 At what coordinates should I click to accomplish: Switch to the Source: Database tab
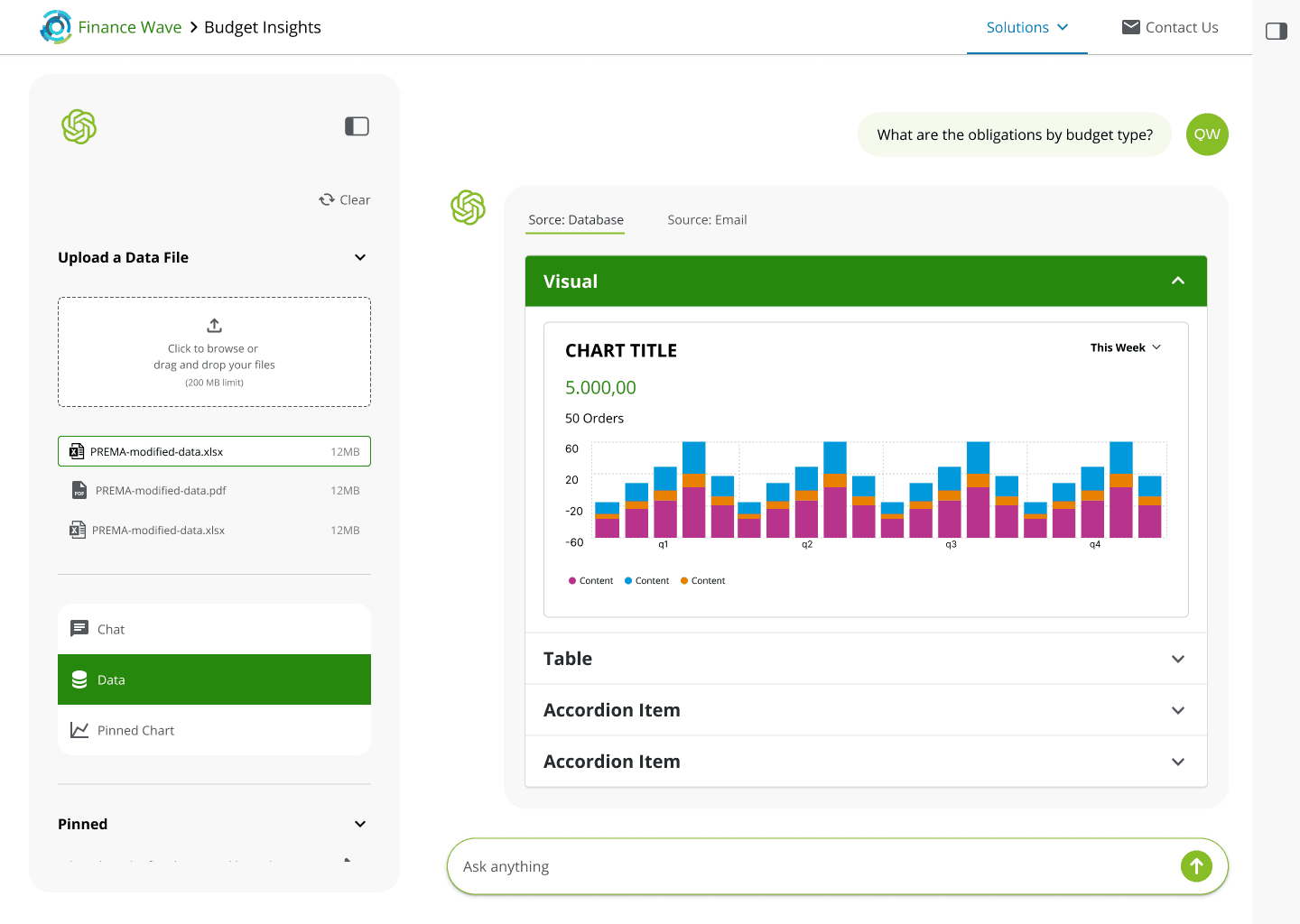(576, 220)
